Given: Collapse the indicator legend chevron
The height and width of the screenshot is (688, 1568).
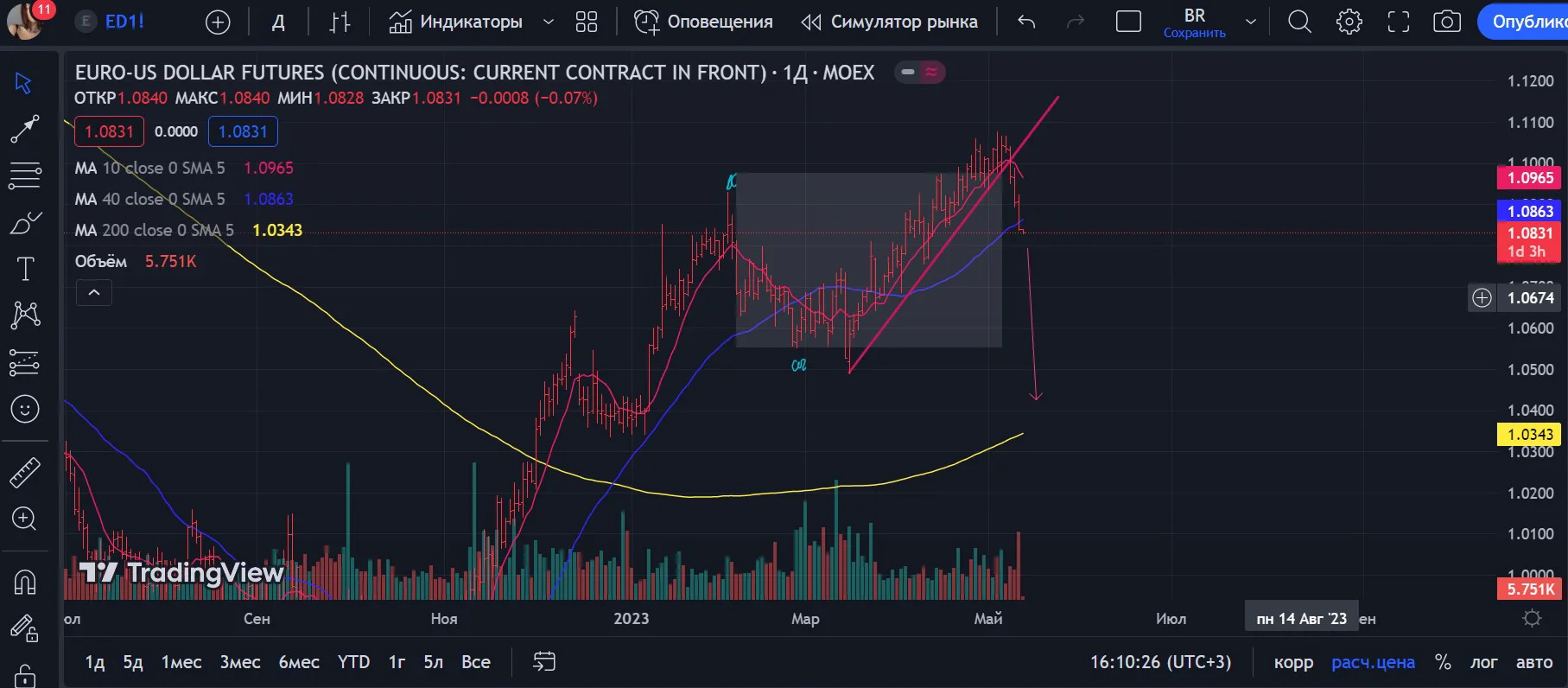Looking at the screenshot, I should [94, 293].
